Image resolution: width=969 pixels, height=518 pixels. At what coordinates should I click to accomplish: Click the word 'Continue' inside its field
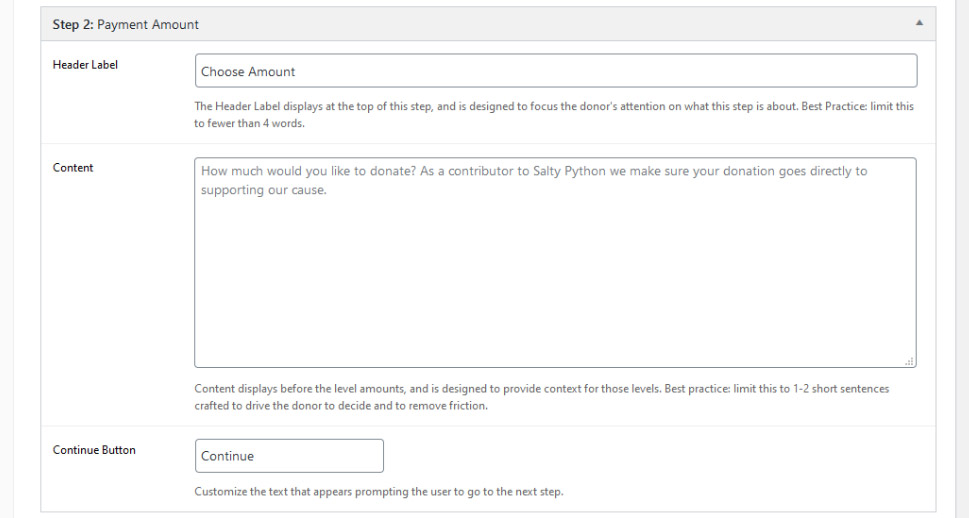tap(227, 456)
